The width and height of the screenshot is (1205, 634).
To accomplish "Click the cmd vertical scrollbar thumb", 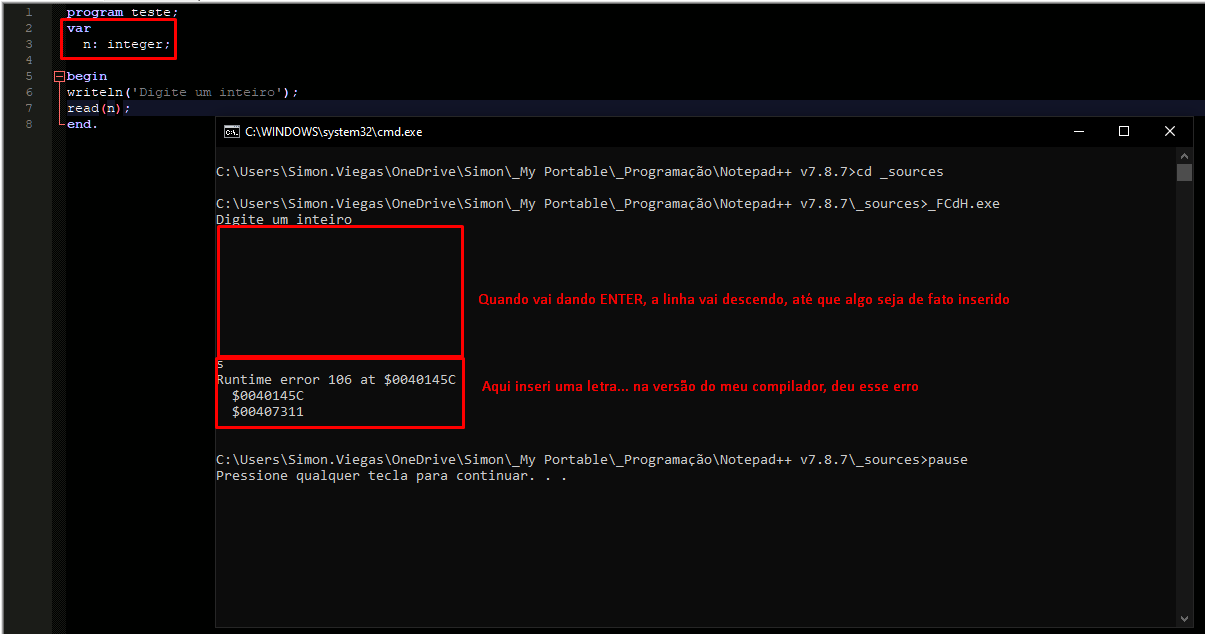I will point(1184,172).
